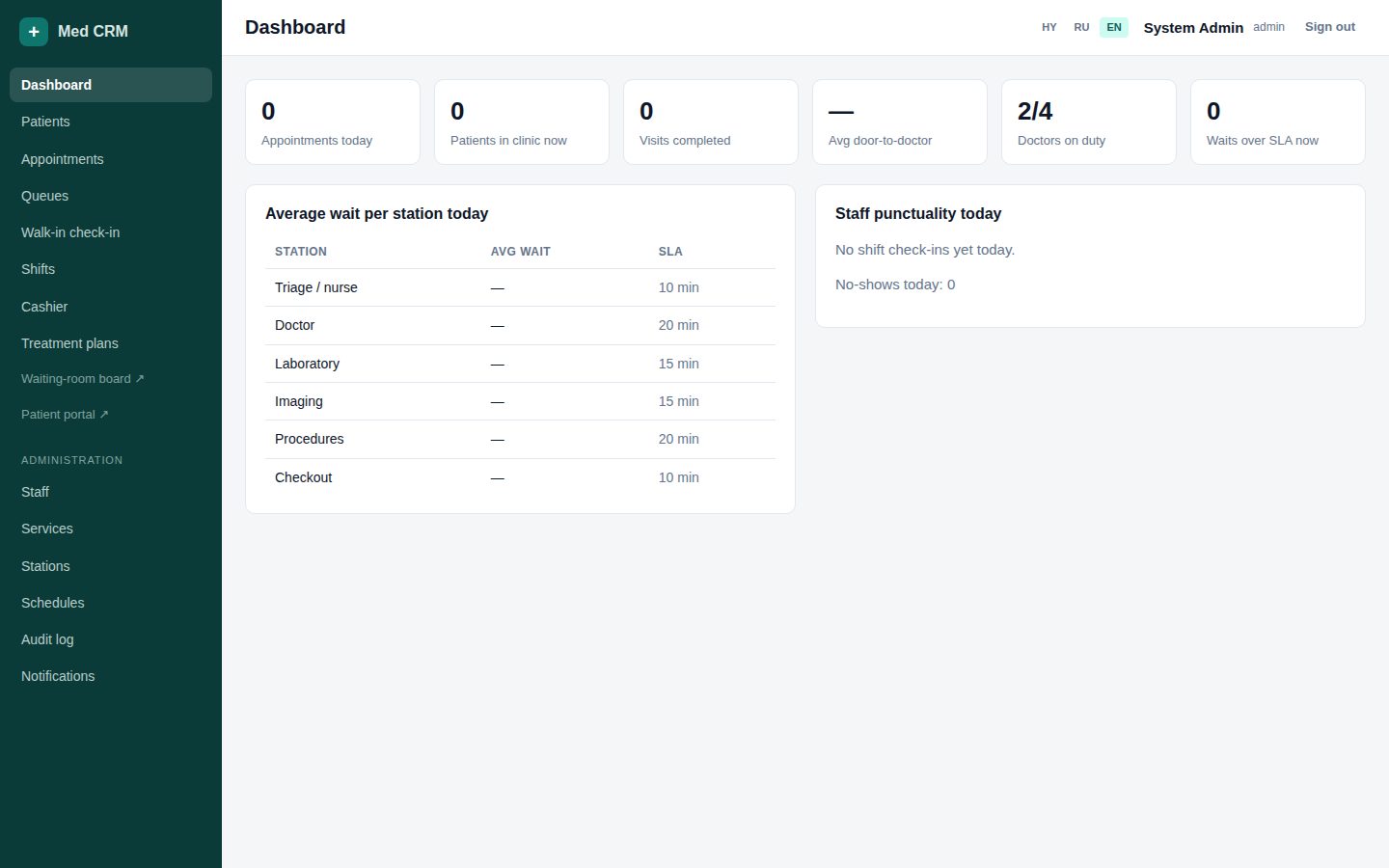The height and width of the screenshot is (868, 1389).
Task: Switch language to Armenian (HY)
Action: (x=1049, y=27)
